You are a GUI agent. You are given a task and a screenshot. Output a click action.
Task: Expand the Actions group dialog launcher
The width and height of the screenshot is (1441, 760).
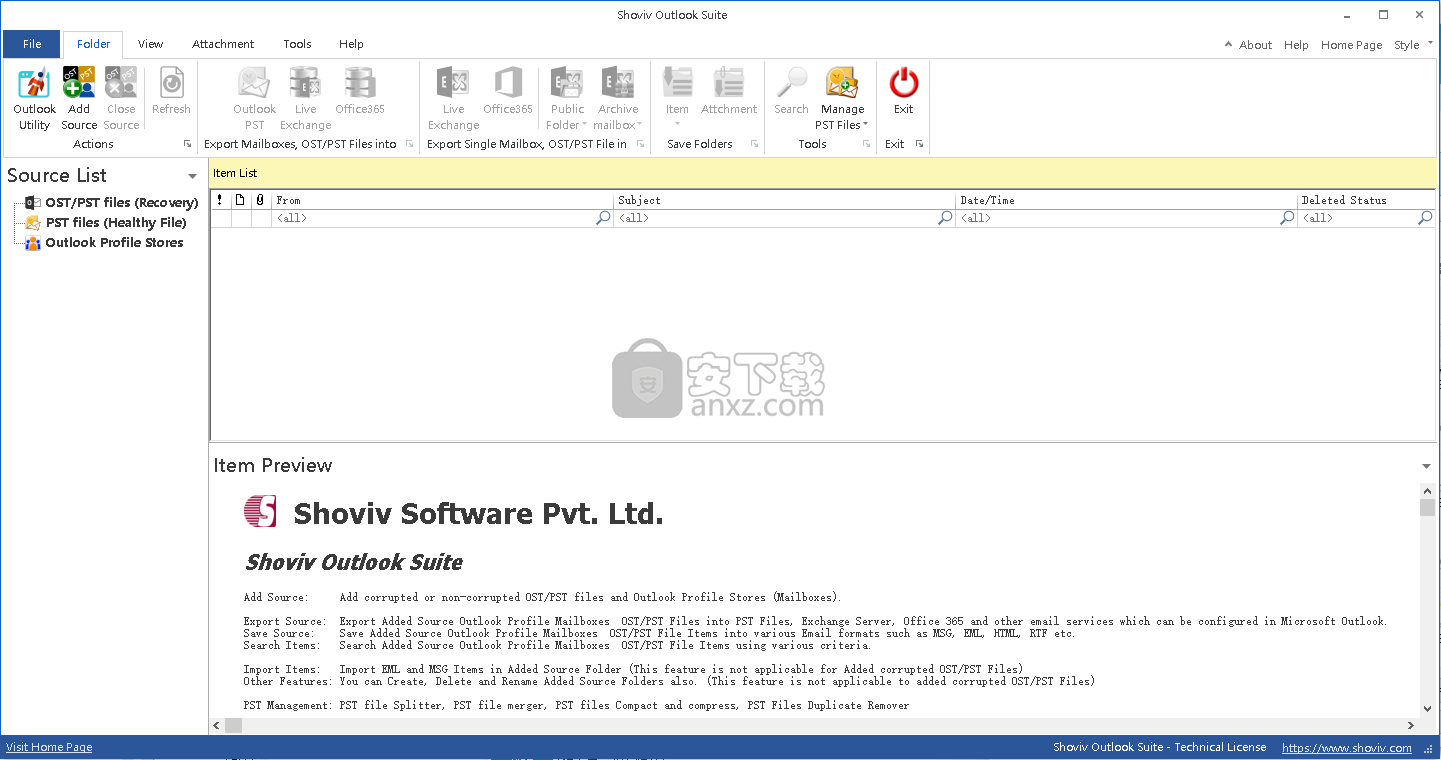click(187, 144)
